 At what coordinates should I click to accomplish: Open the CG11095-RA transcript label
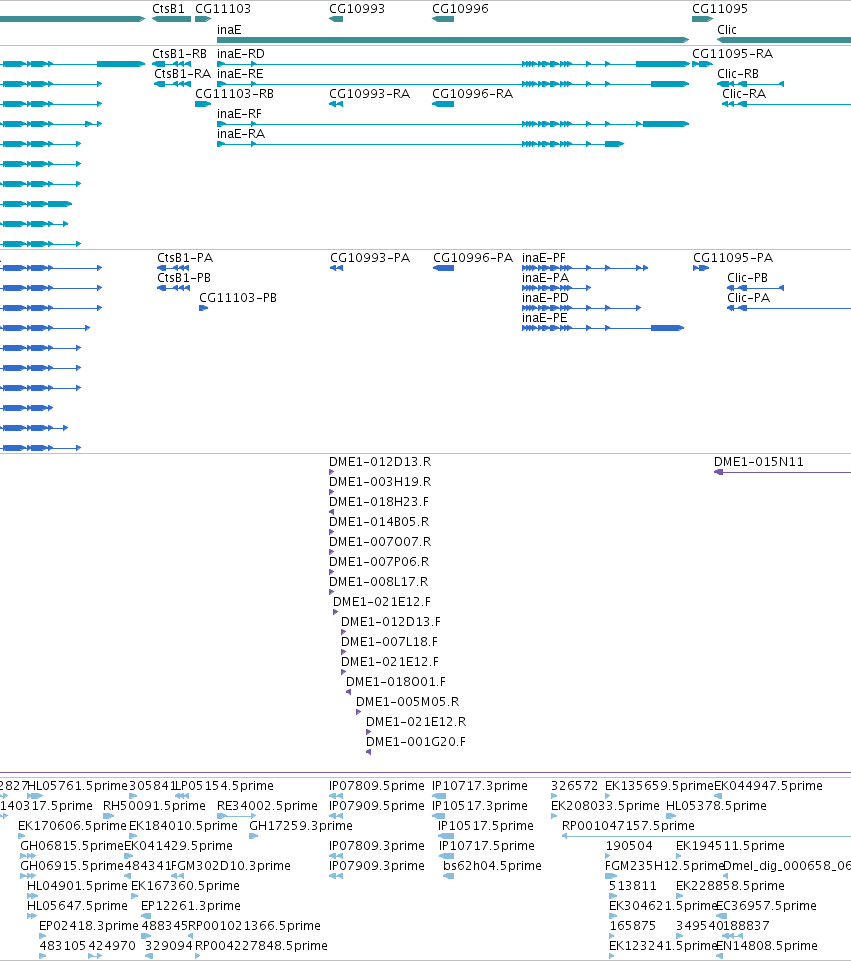[x=732, y=53]
